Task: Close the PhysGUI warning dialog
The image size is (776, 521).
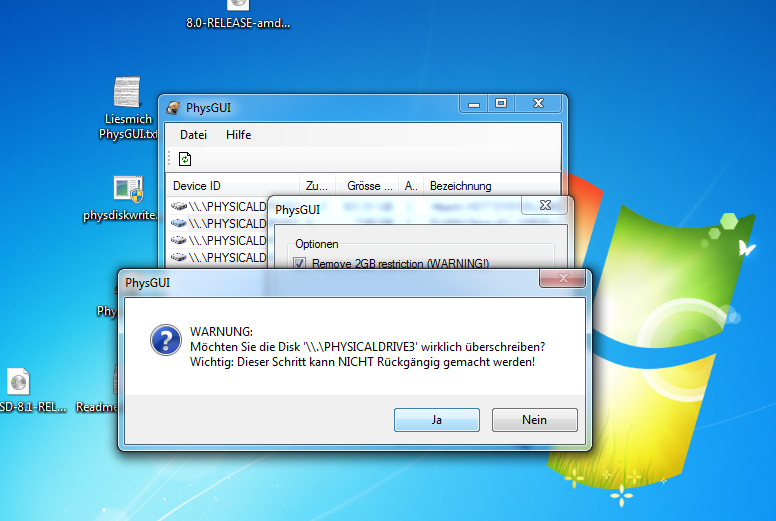Action: pos(563,278)
